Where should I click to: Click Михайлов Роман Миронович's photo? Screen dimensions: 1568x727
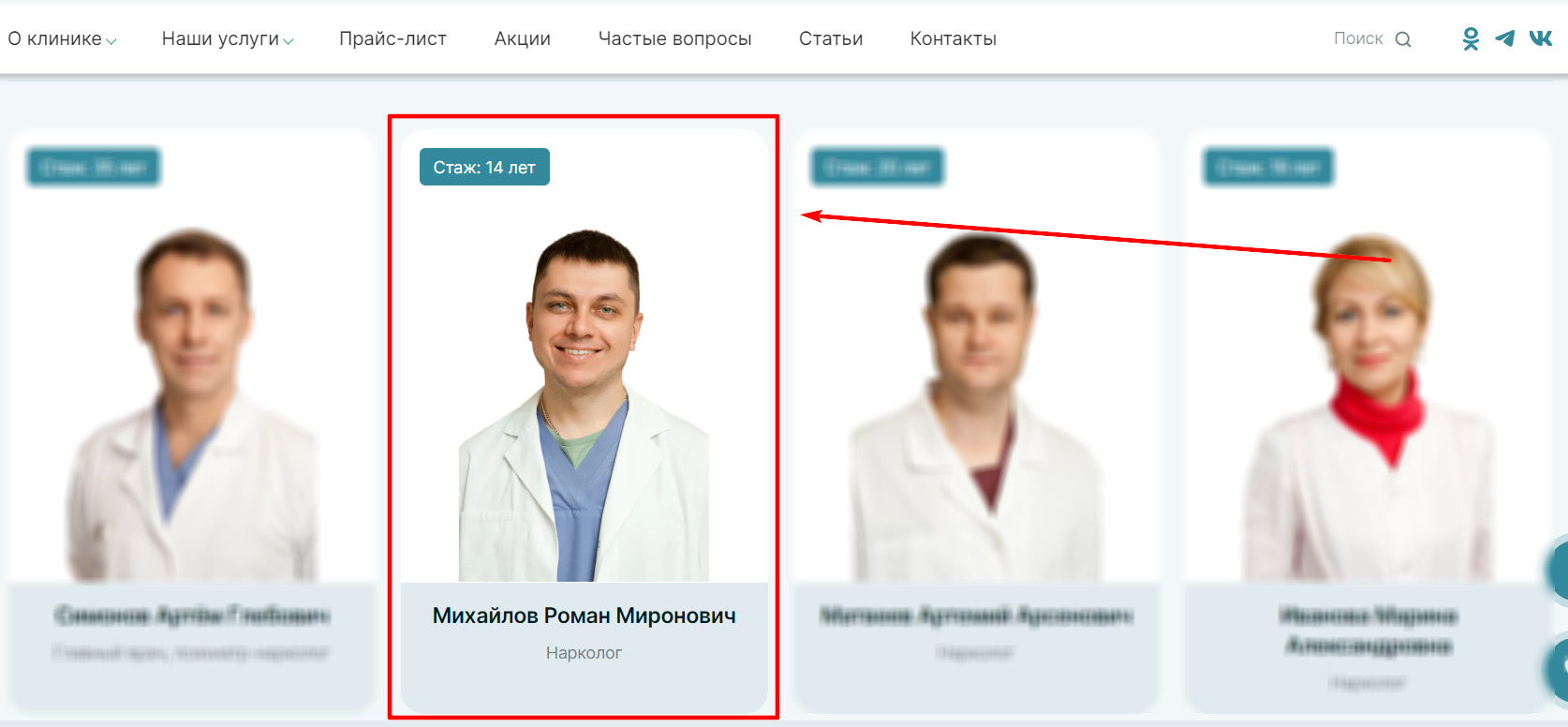(584, 405)
